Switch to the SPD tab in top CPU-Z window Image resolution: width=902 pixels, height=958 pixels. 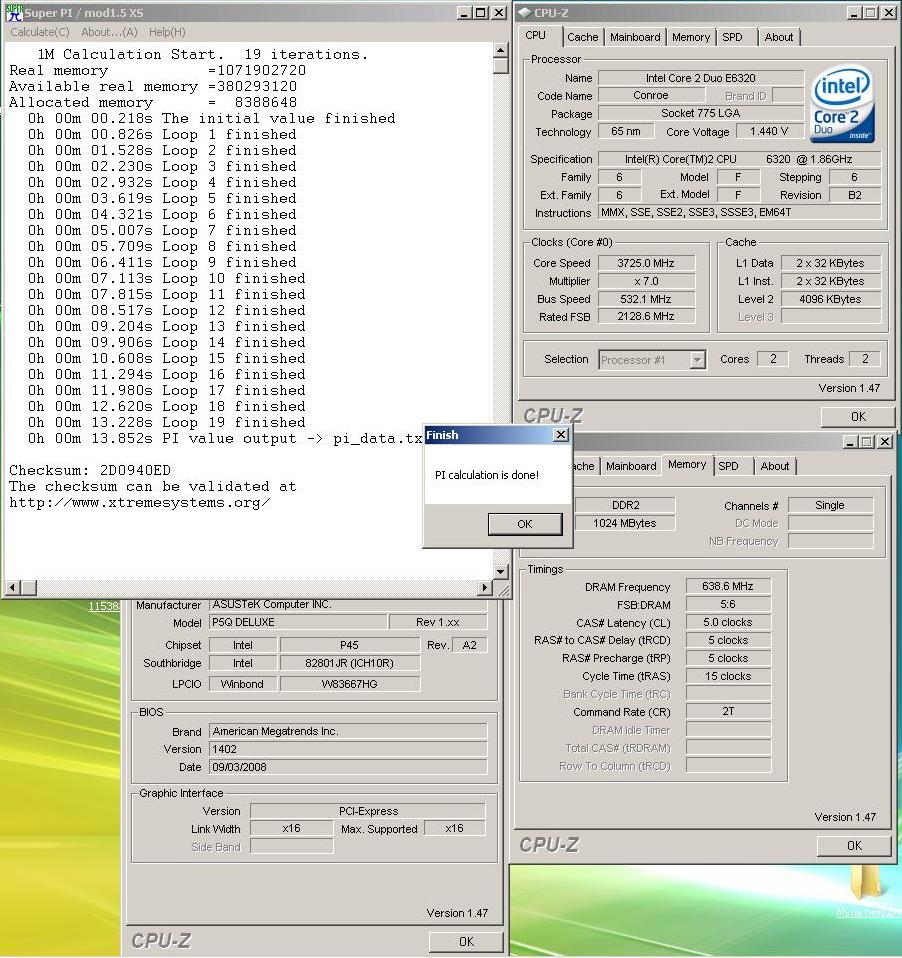tap(732, 37)
